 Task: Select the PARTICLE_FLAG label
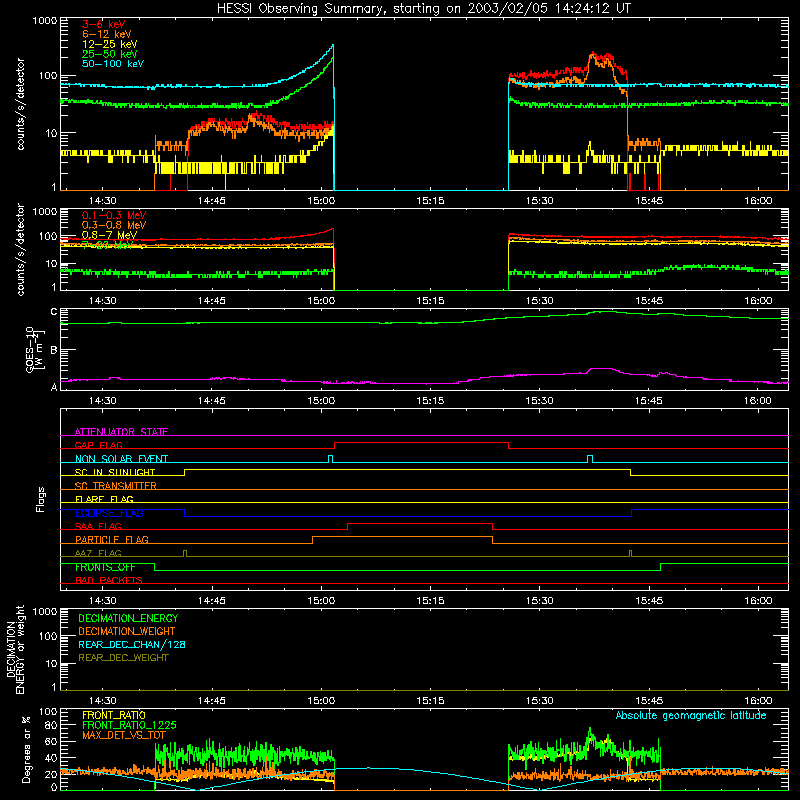112,539
